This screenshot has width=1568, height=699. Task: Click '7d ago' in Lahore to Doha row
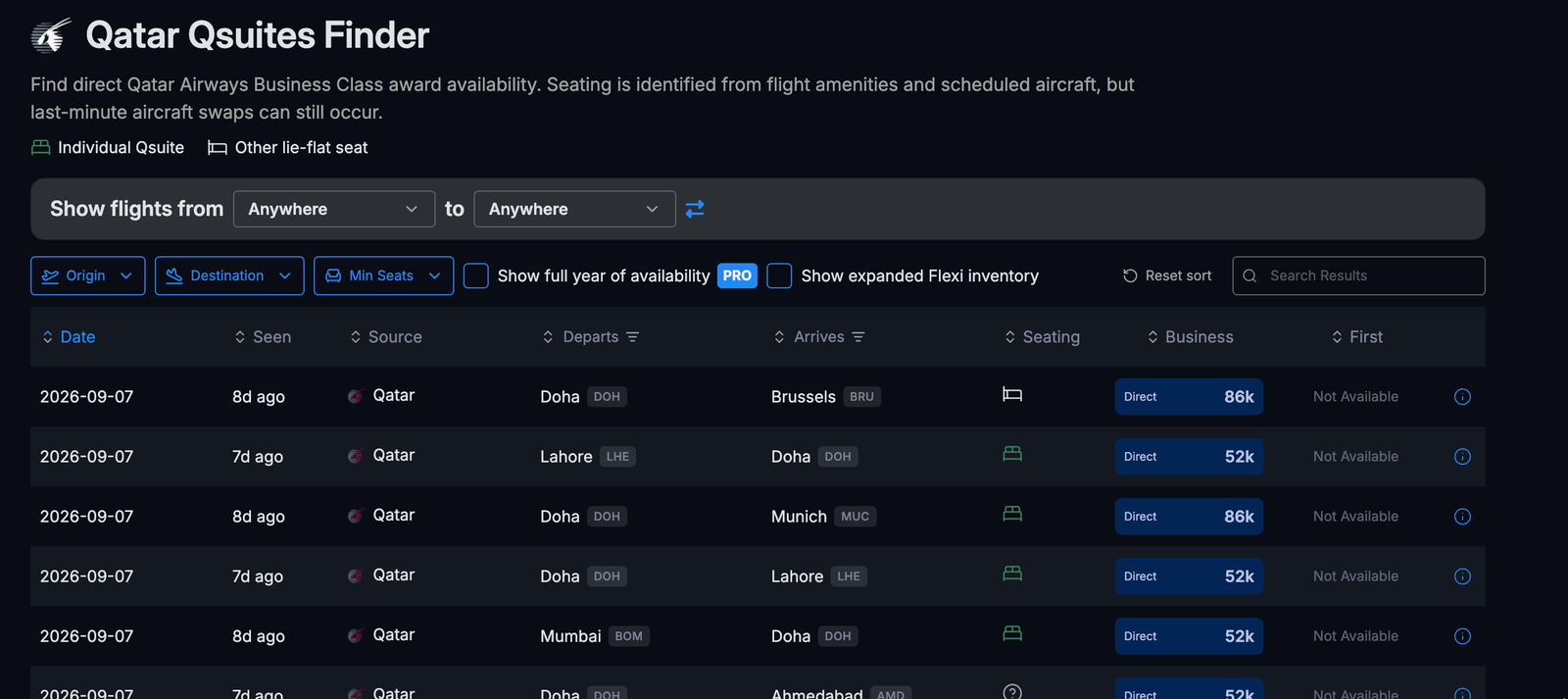click(258, 457)
